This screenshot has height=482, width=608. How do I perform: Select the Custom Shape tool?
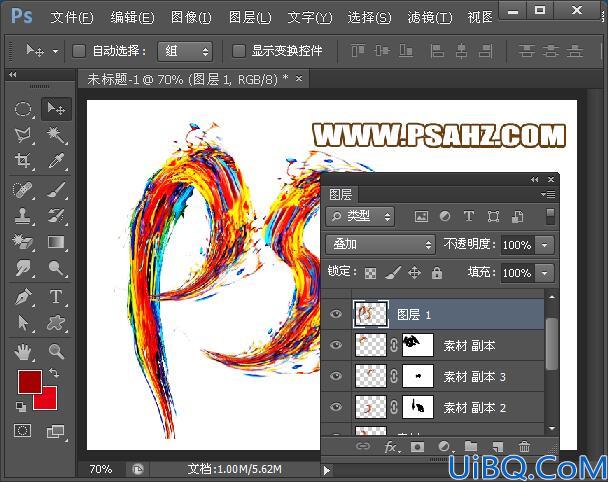tap(56, 323)
